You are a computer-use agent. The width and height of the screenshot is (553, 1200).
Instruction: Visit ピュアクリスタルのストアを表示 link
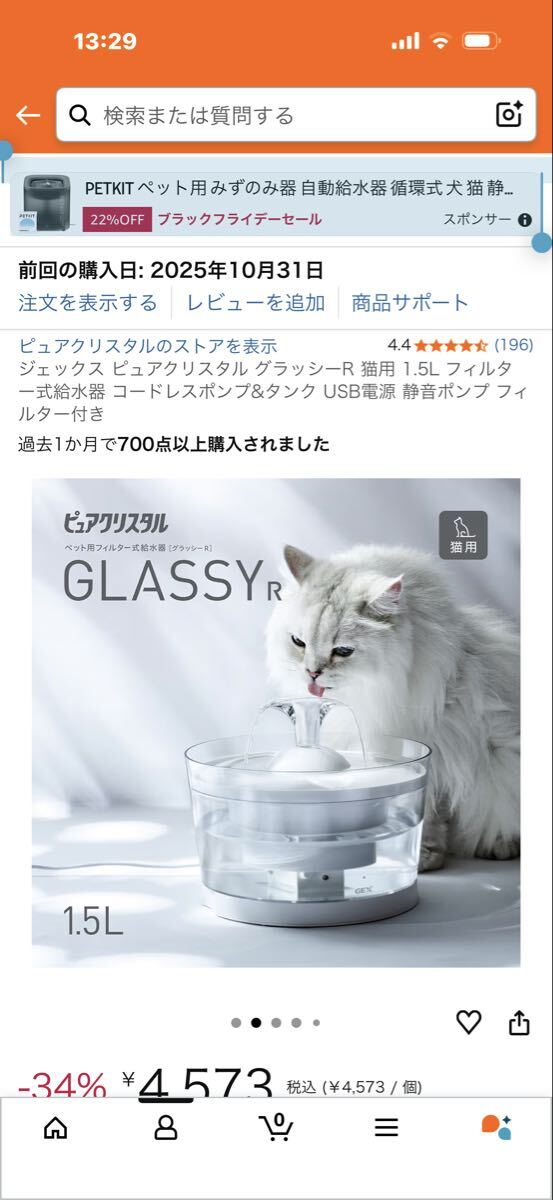click(x=148, y=346)
